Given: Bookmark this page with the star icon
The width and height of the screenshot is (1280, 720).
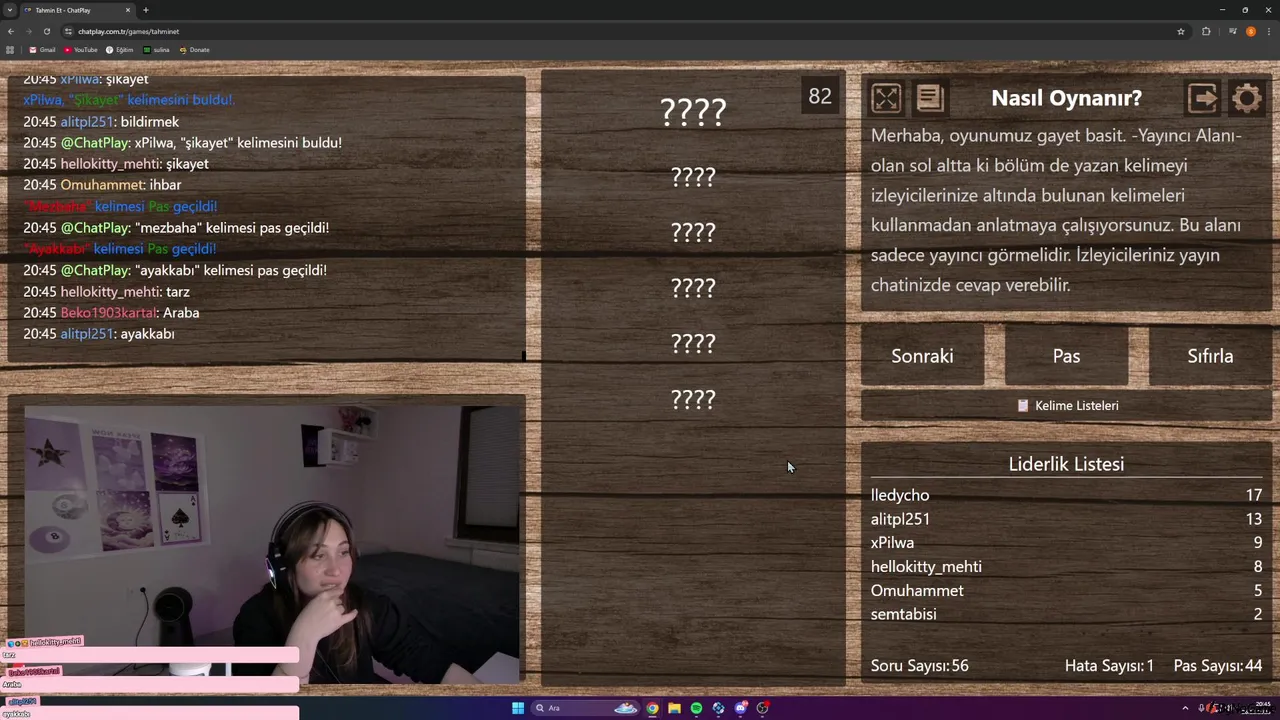Looking at the screenshot, I should click(x=1181, y=31).
